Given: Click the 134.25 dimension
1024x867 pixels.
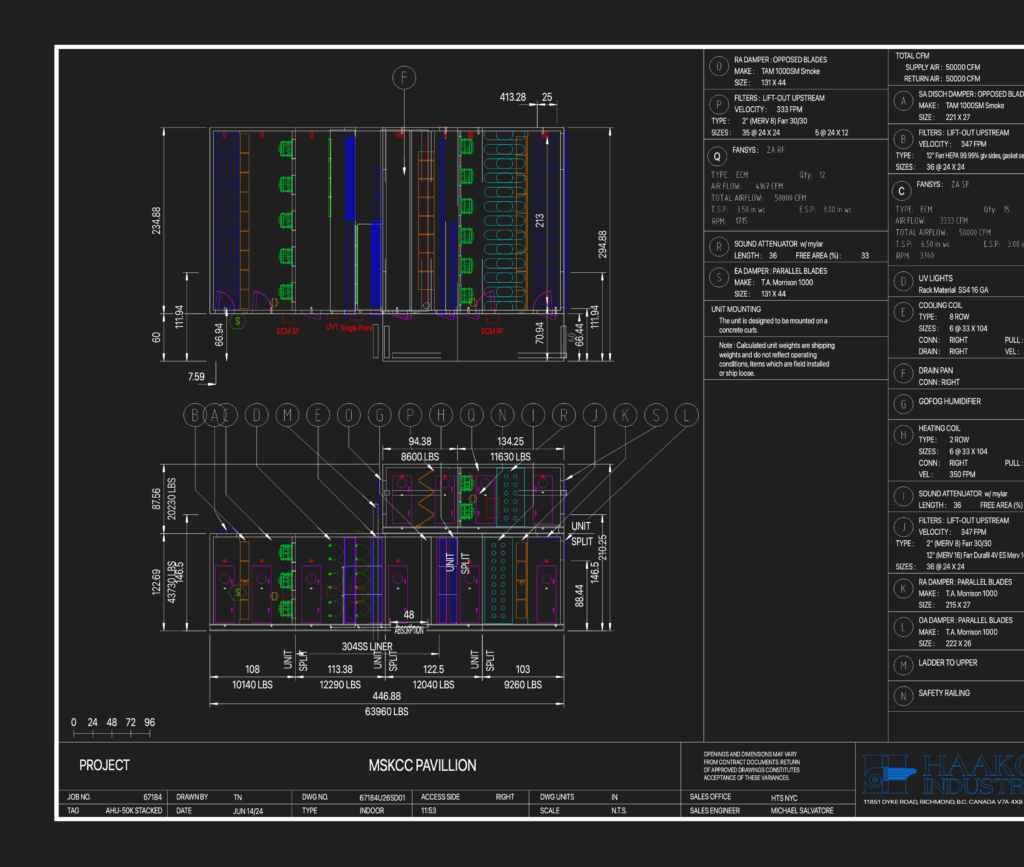Looking at the screenshot, I should coord(511,442).
